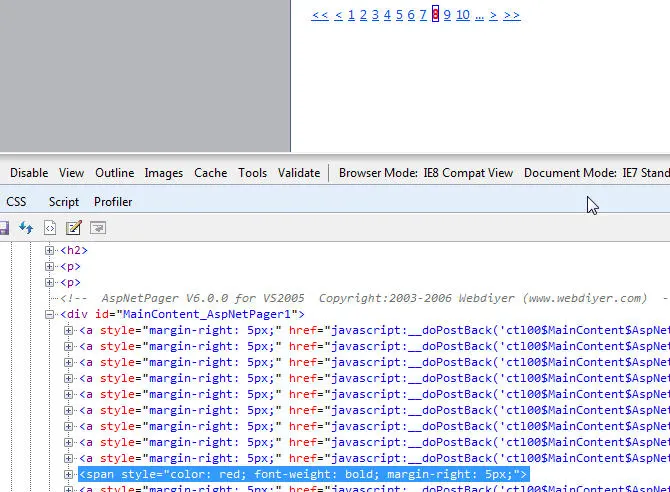Open the Outline menu
Image resolution: width=670 pixels, height=492 pixels.
coord(114,173)
